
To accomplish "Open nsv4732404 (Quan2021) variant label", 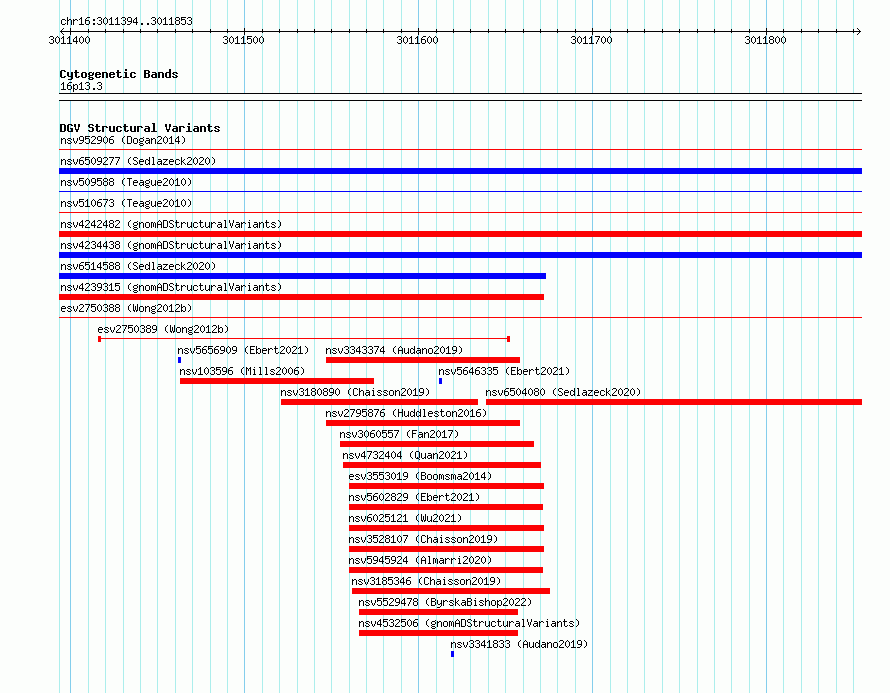I will (x=405, y=455).
